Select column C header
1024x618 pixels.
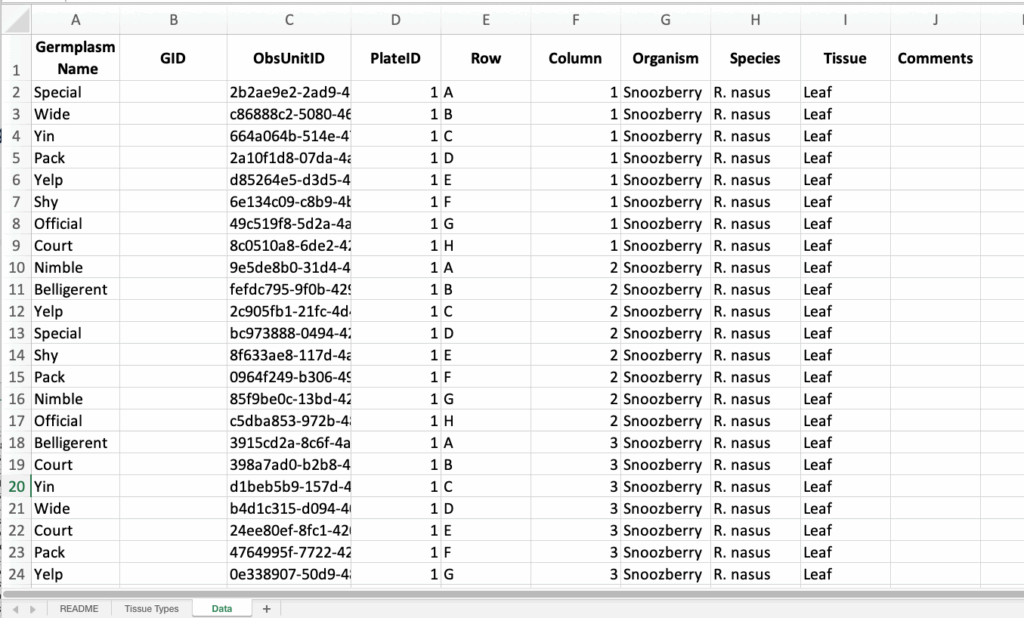coord(289,19)
